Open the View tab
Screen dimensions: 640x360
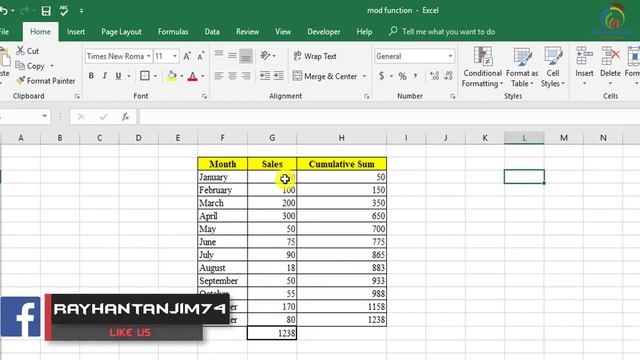[x=283, y=32]
